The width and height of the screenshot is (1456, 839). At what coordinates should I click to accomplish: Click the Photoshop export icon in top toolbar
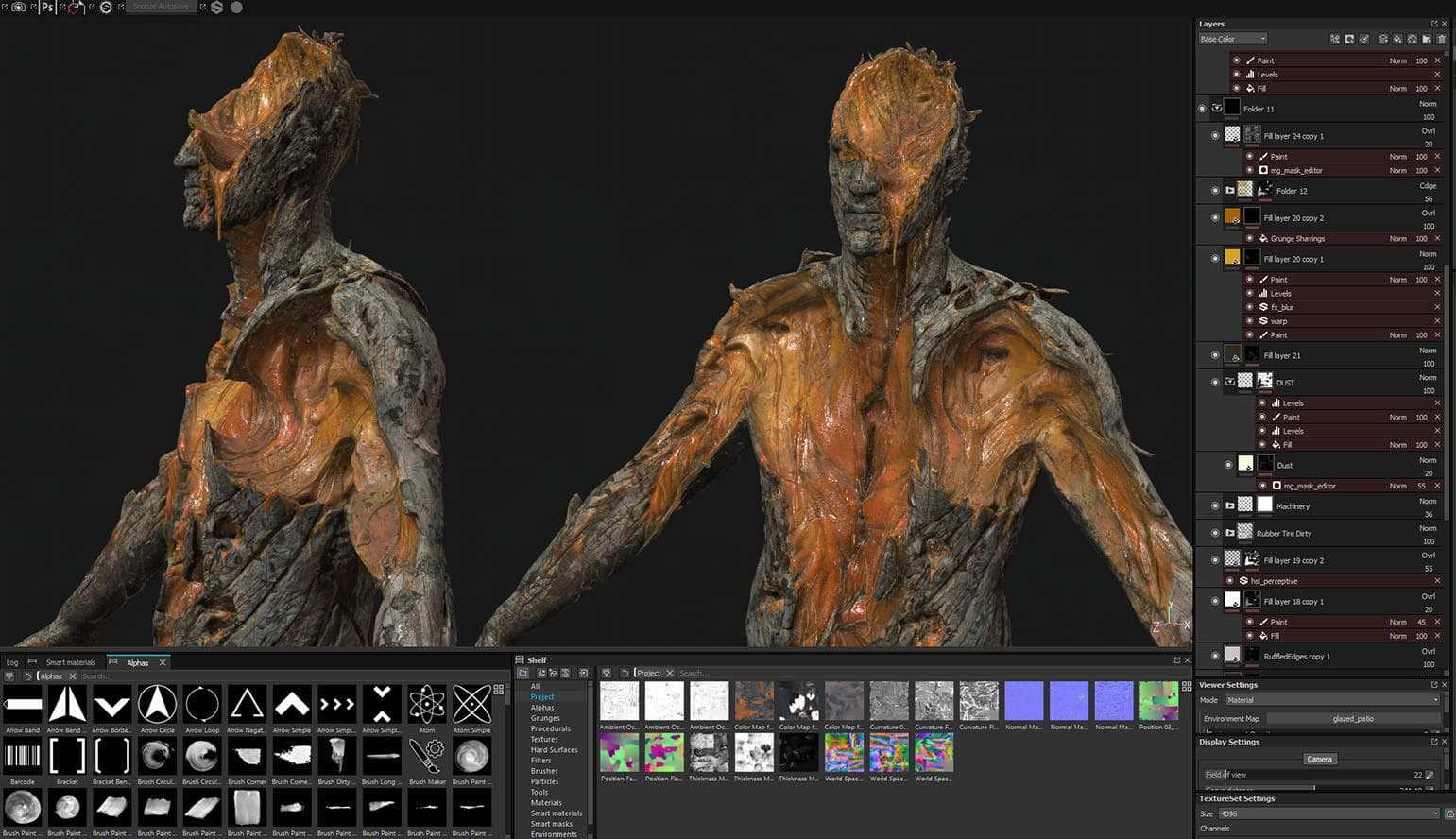pos(47,7)
